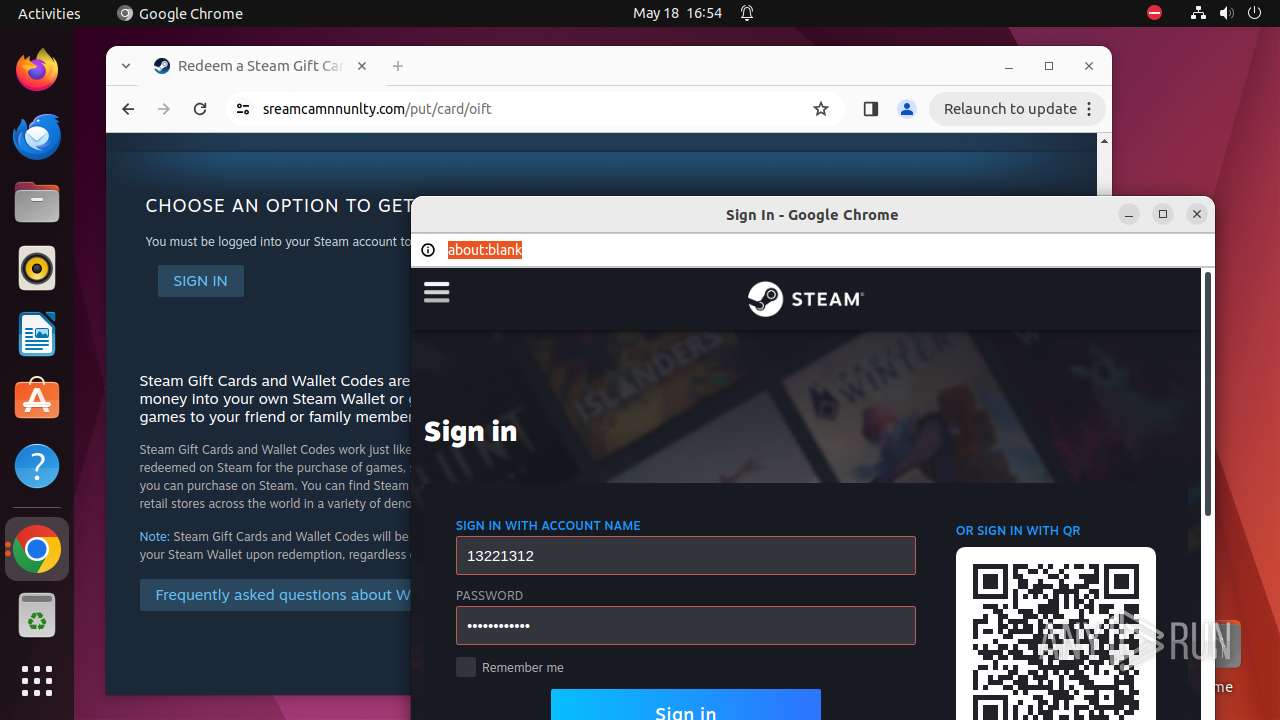Click the Google Chrome dock icon
Image resolution: width=1280 pixels, height=720 pixels.
click(x=37, y=549)
